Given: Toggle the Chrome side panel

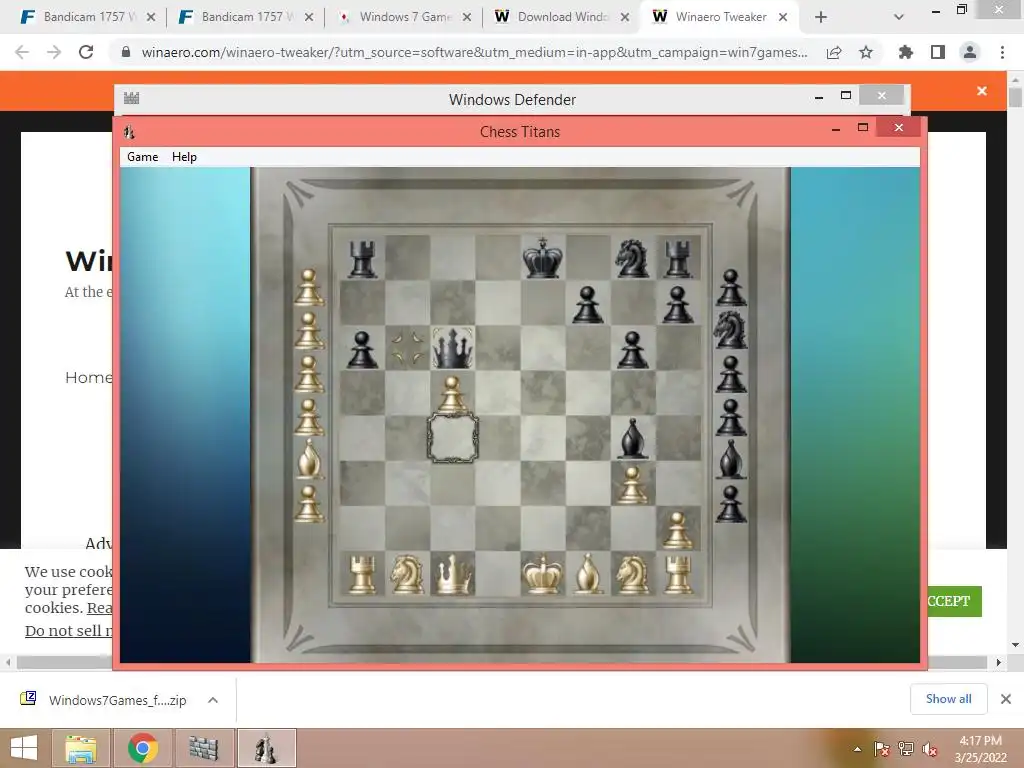Looking at the screenshot, I should (x=938, y=52).
